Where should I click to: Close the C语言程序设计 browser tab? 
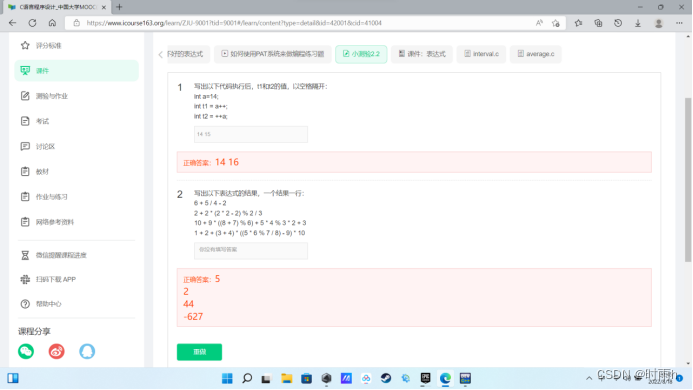click(x=104, y=7)
